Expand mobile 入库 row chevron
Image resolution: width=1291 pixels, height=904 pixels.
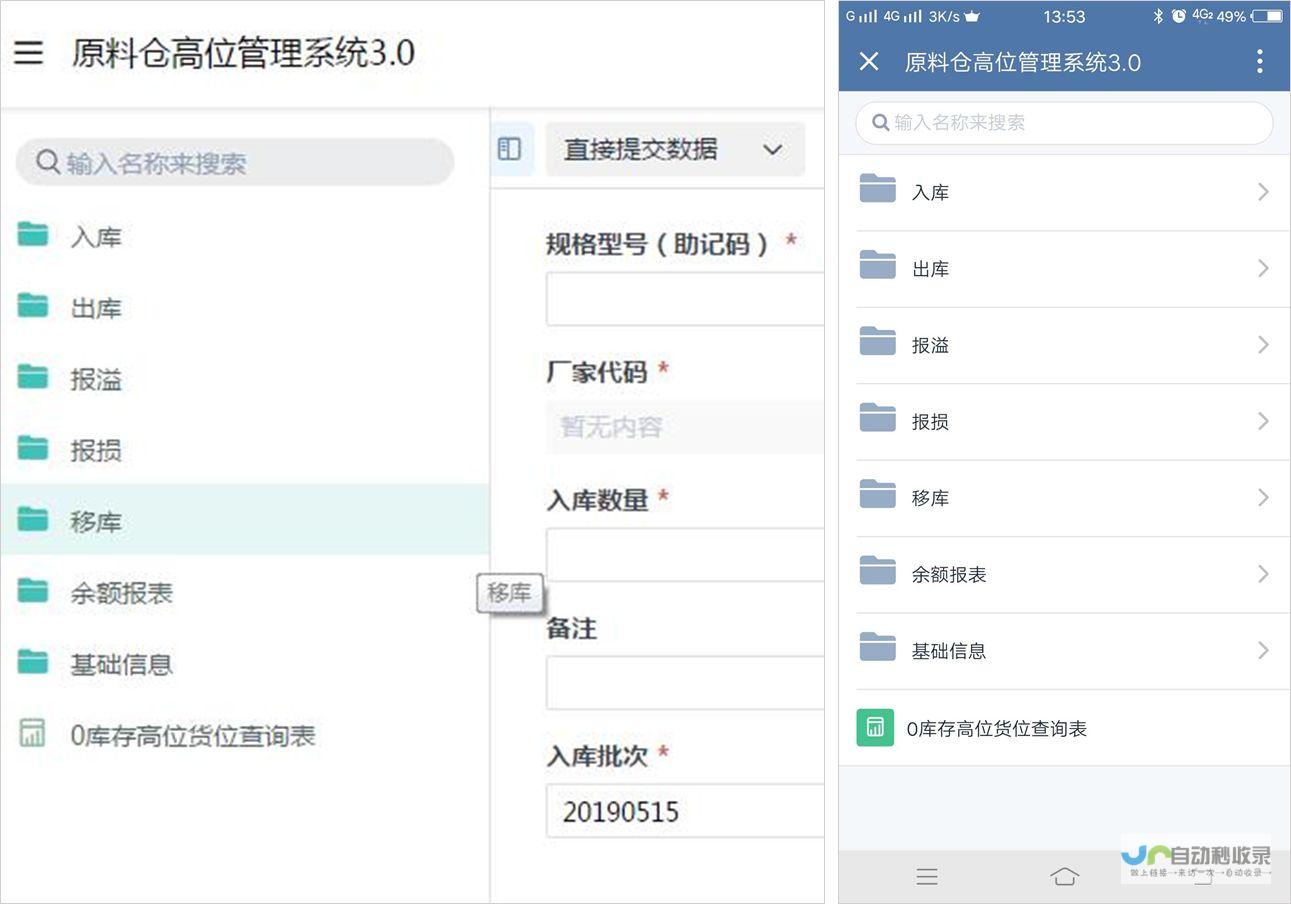pyautogui.click(x=1263, y=192)
